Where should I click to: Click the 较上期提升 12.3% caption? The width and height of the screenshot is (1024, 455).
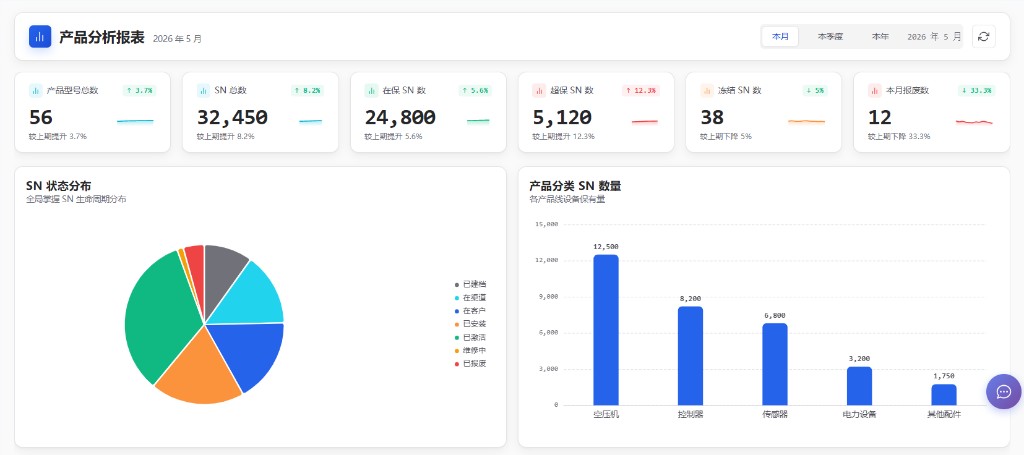click(563, 136)
